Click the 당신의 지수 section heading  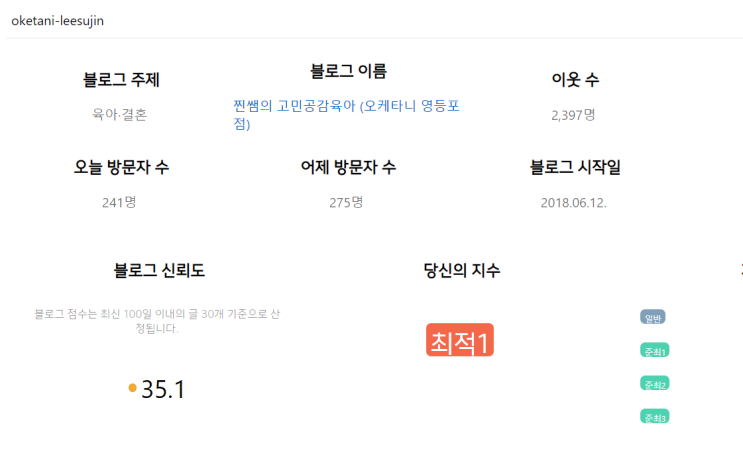461,270
